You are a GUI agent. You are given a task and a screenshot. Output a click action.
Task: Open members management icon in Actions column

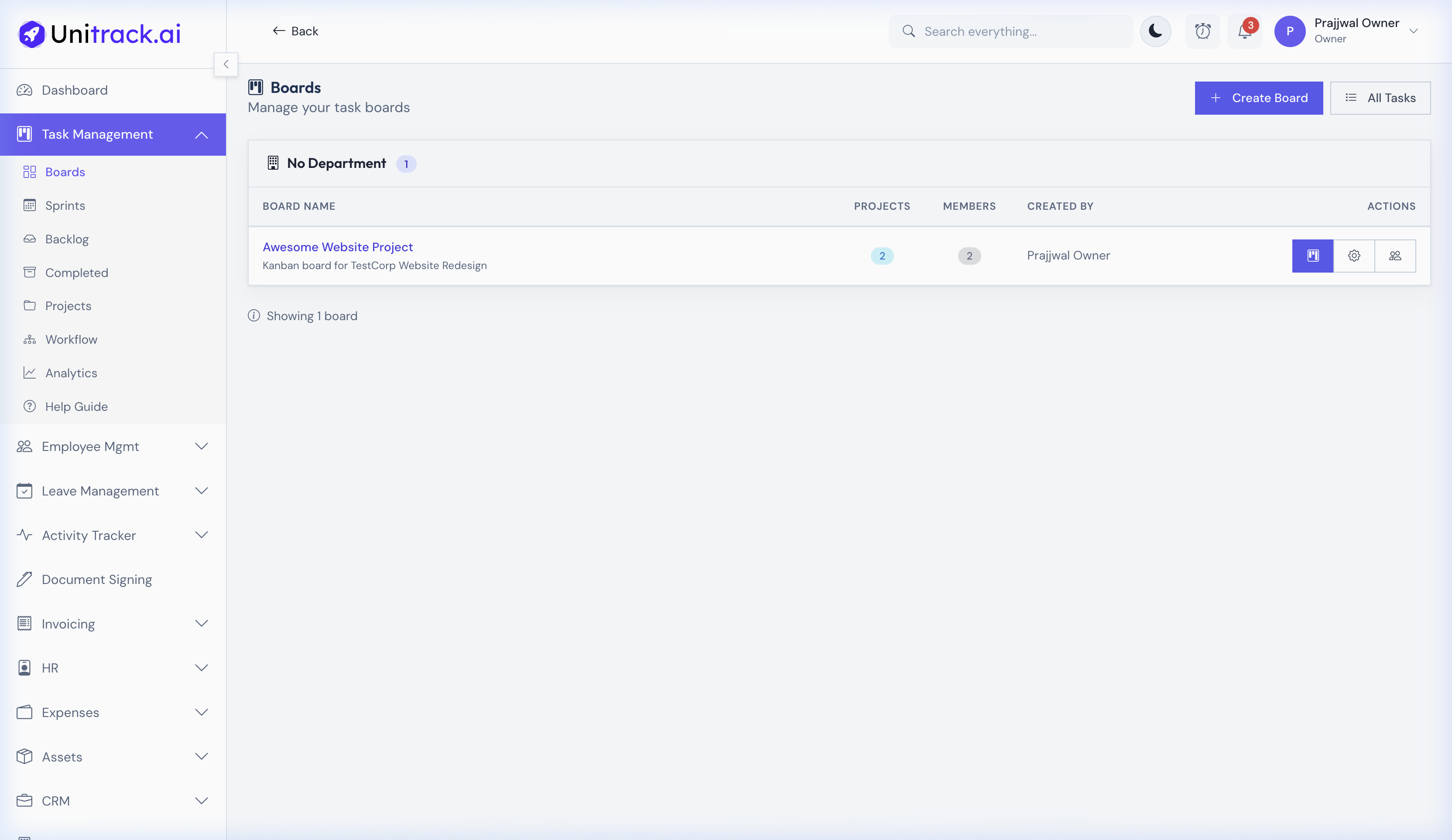pyautogui.click(x=1396, y=256)
